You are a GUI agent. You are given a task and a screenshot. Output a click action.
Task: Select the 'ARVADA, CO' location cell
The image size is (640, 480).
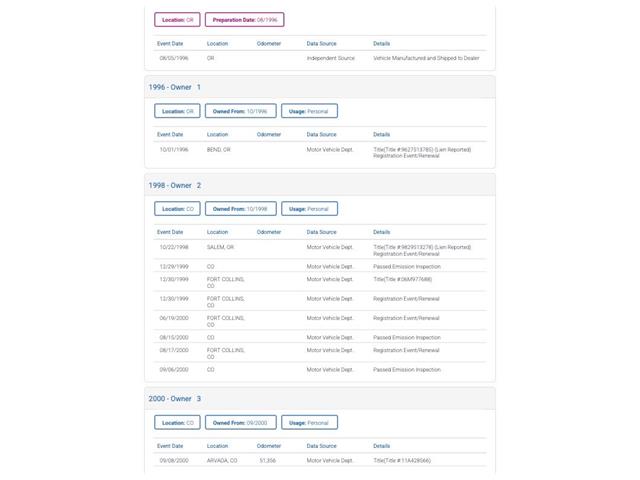point(222,460)
